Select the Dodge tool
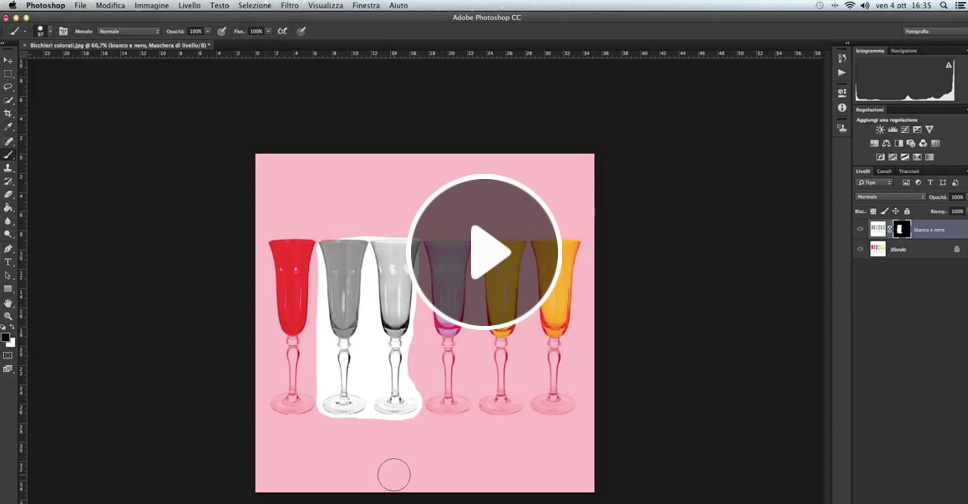Image resolution: width=968 pixels, height=504 pixels. click(8, 235)
